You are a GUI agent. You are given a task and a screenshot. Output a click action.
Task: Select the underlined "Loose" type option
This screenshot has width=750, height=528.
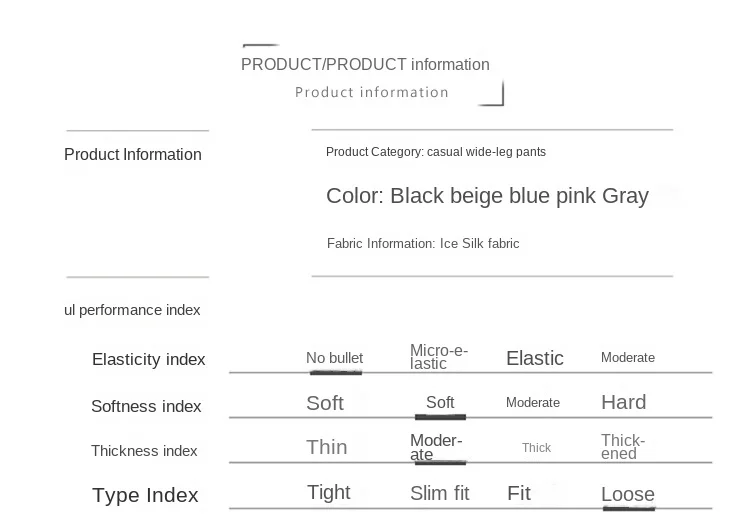pyautogui.click(x=628, y=495)
